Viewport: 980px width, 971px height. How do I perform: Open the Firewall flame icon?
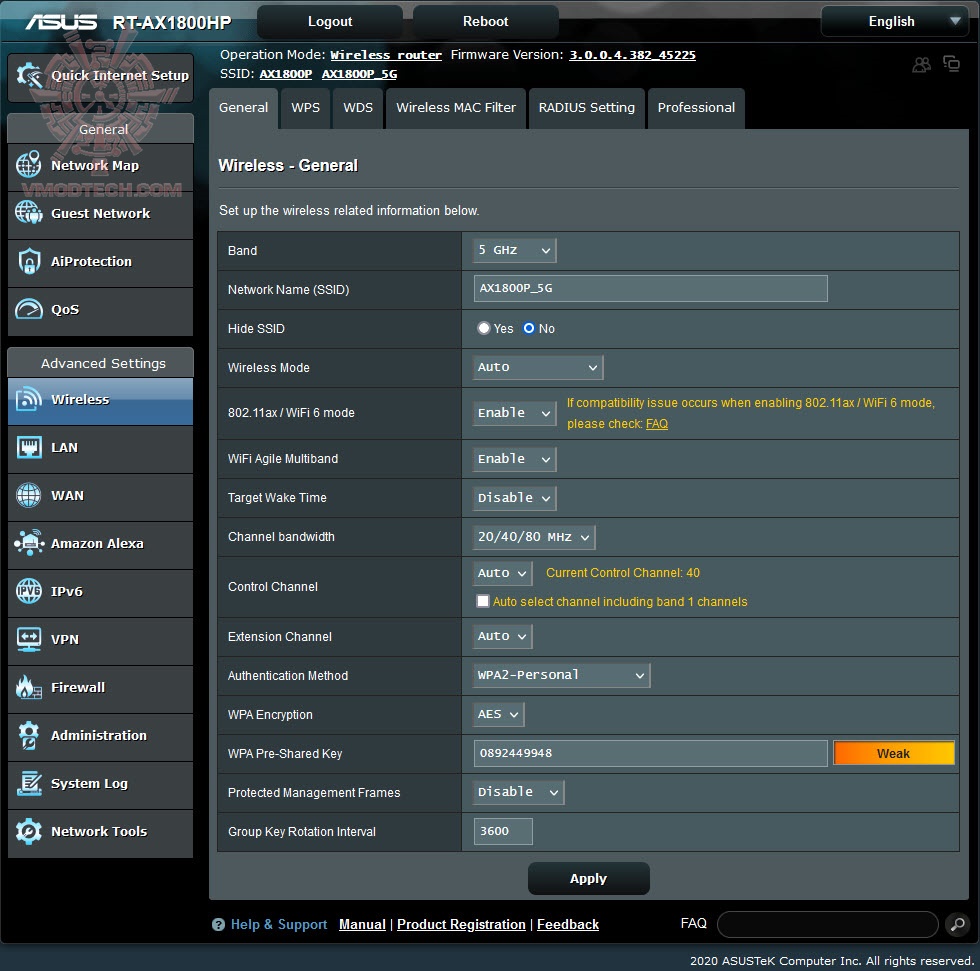click(29, 687)
